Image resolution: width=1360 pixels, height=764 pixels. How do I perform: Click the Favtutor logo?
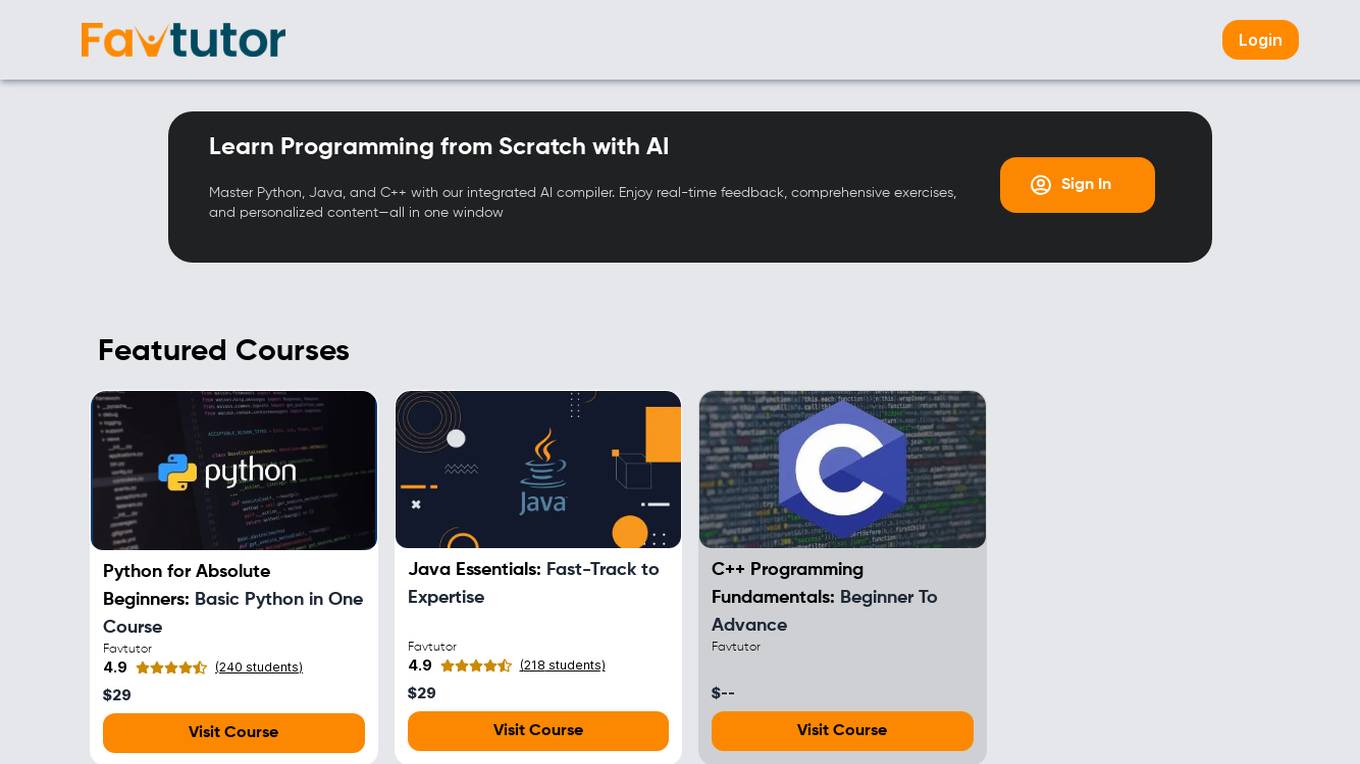point(183,40)
